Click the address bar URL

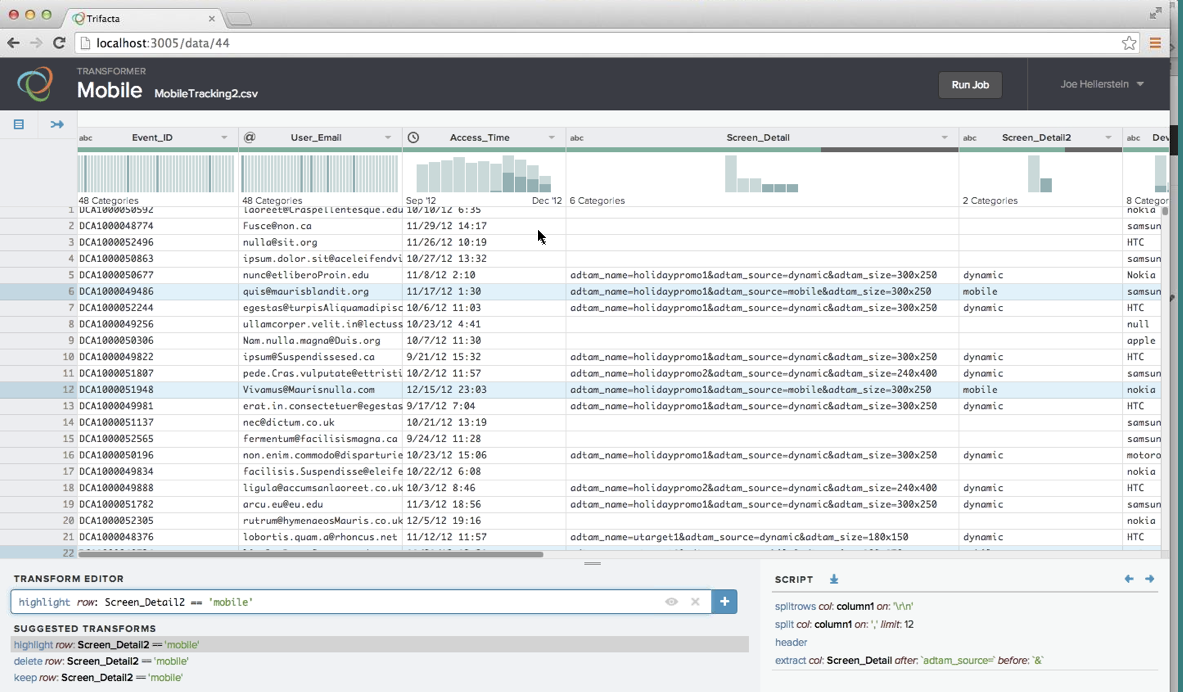coord(162,43)
